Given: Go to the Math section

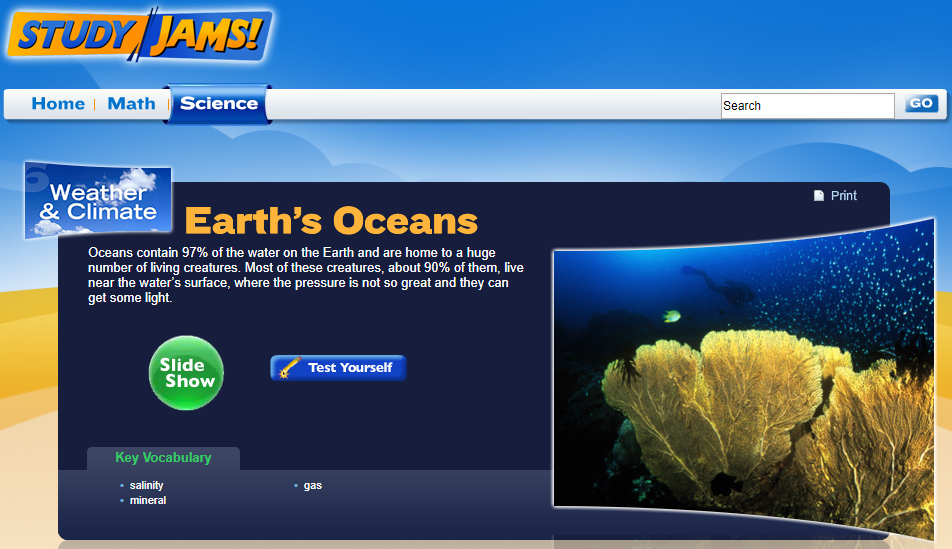Looking at the screenshot, I should [x=131, y=104].
